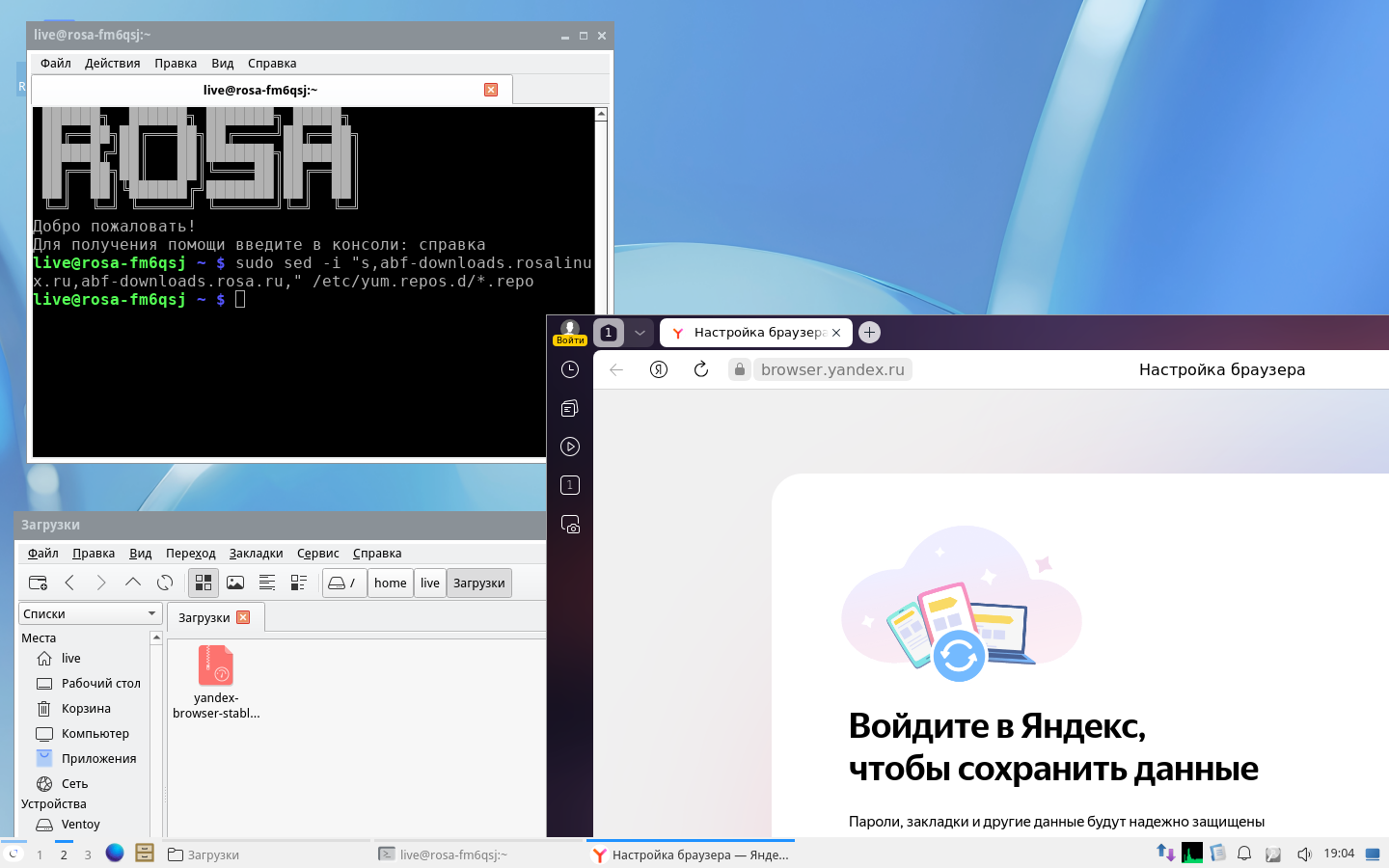Close the 'Загрузки' file manager tab
This screenshot has height=868, width=1389.
click(243, 617)
